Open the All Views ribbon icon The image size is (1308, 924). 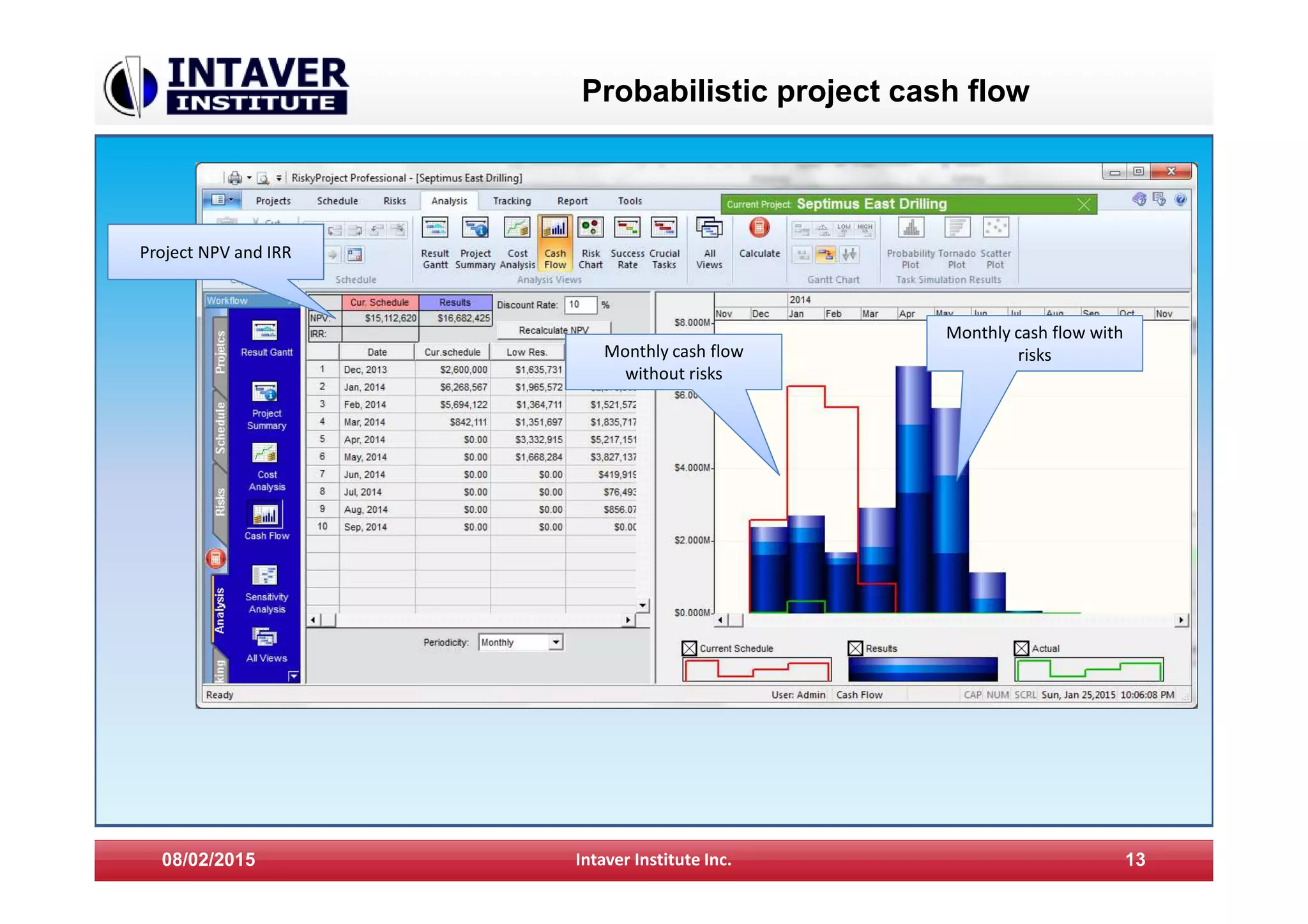tap(709, 243)
